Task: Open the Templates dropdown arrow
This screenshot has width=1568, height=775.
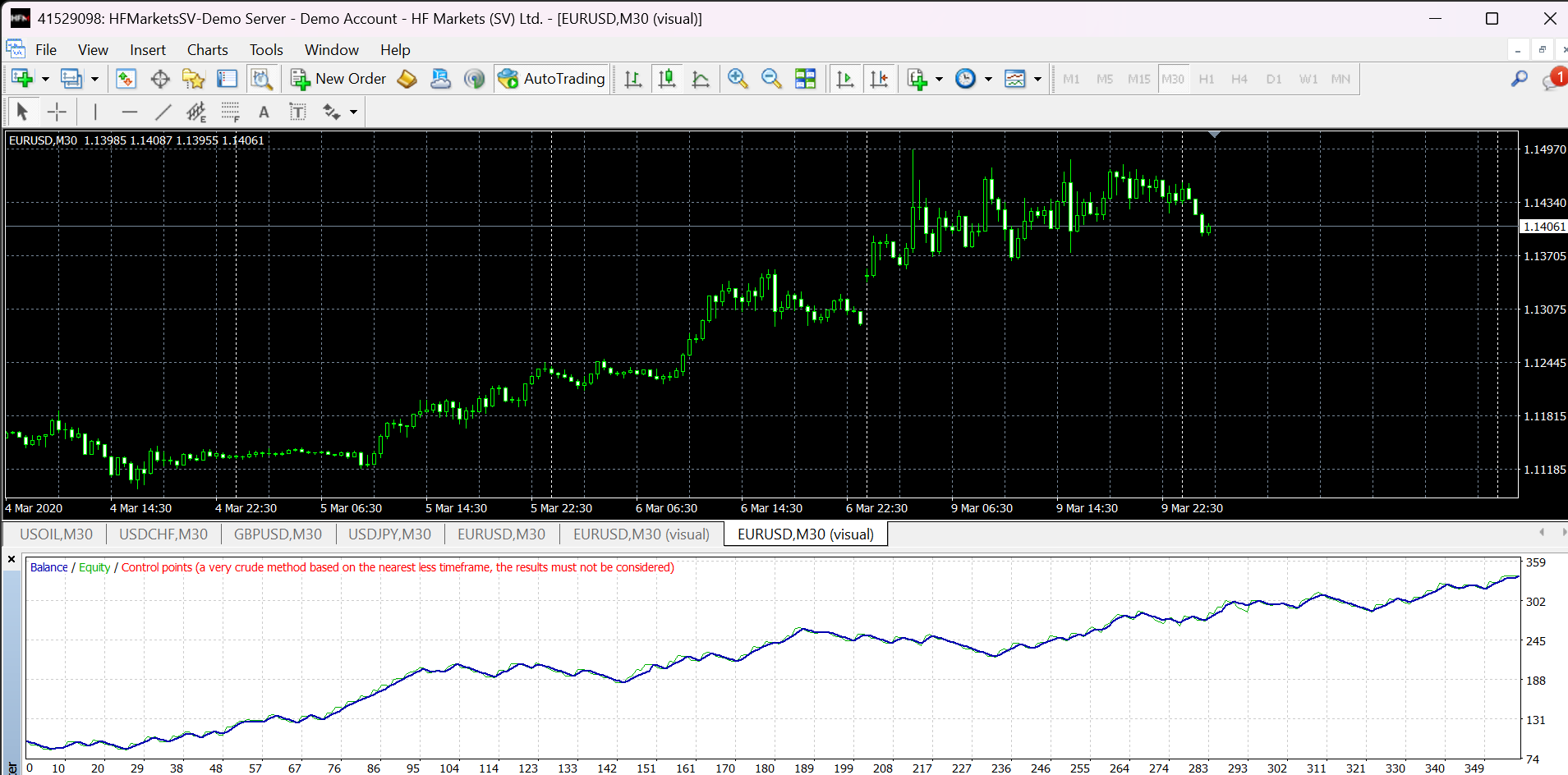Action: click(x=1037, y=80)
